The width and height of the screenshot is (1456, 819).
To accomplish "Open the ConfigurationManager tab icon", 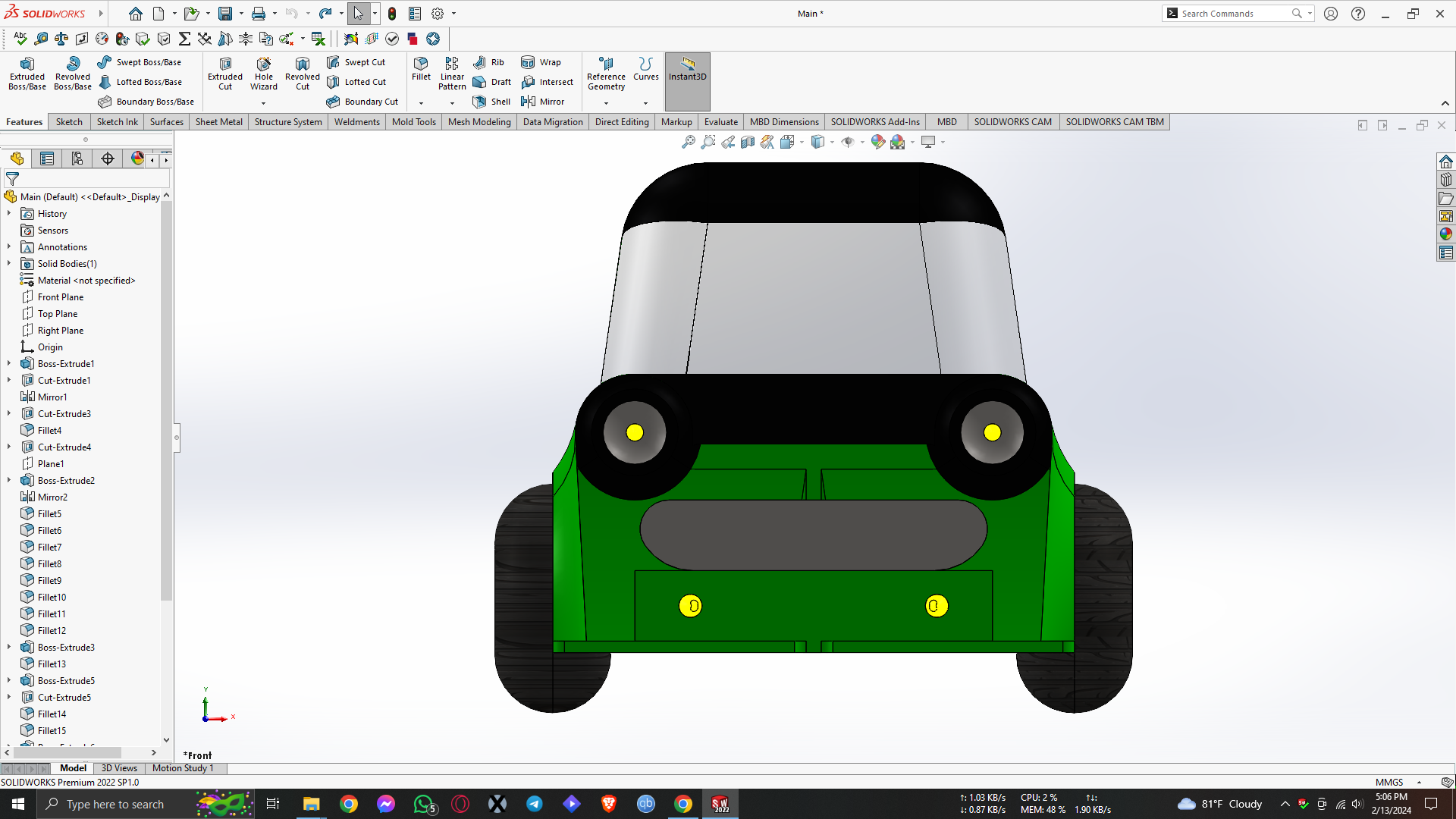I will click(77, 158).
